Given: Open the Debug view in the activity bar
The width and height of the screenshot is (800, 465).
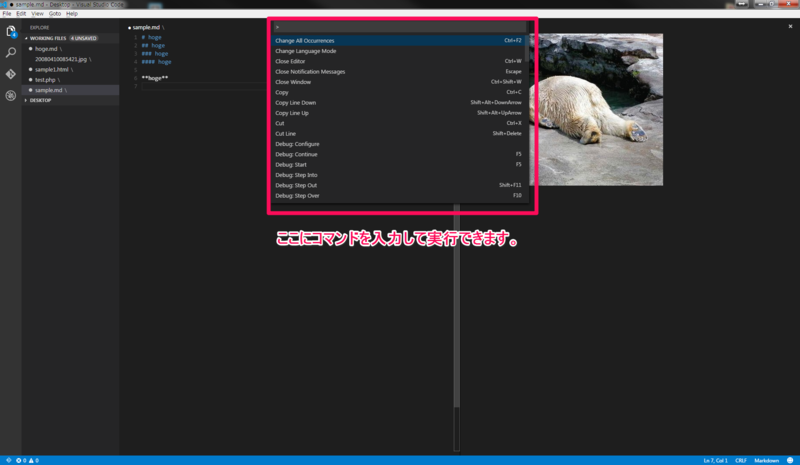Looking at the screenshot, I should (x=11, y=95).
